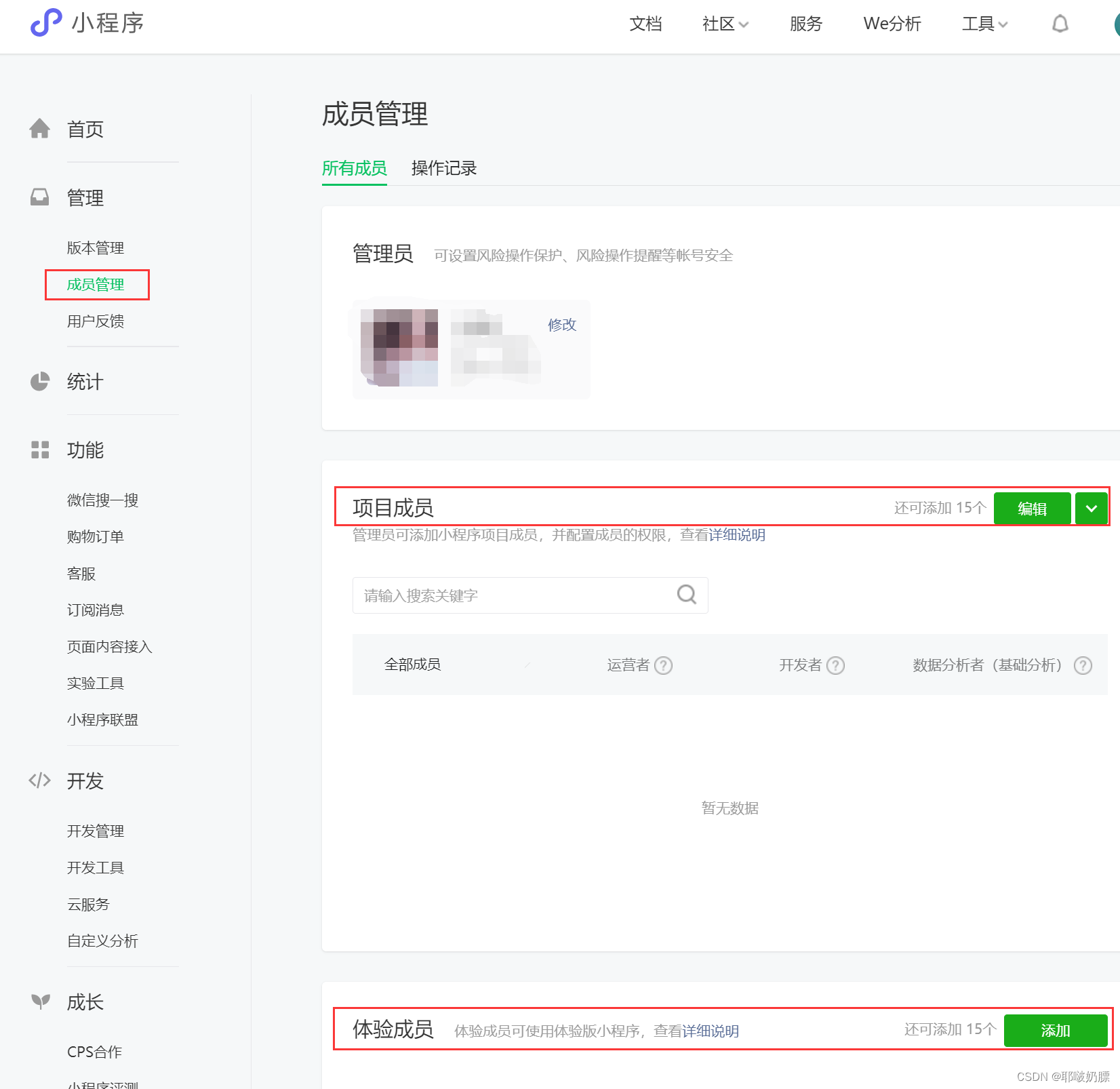This screenshot has height=1089, width=1120.
Task: Click the sprout icon beside 成长
Action: (x=41, y=1002)
